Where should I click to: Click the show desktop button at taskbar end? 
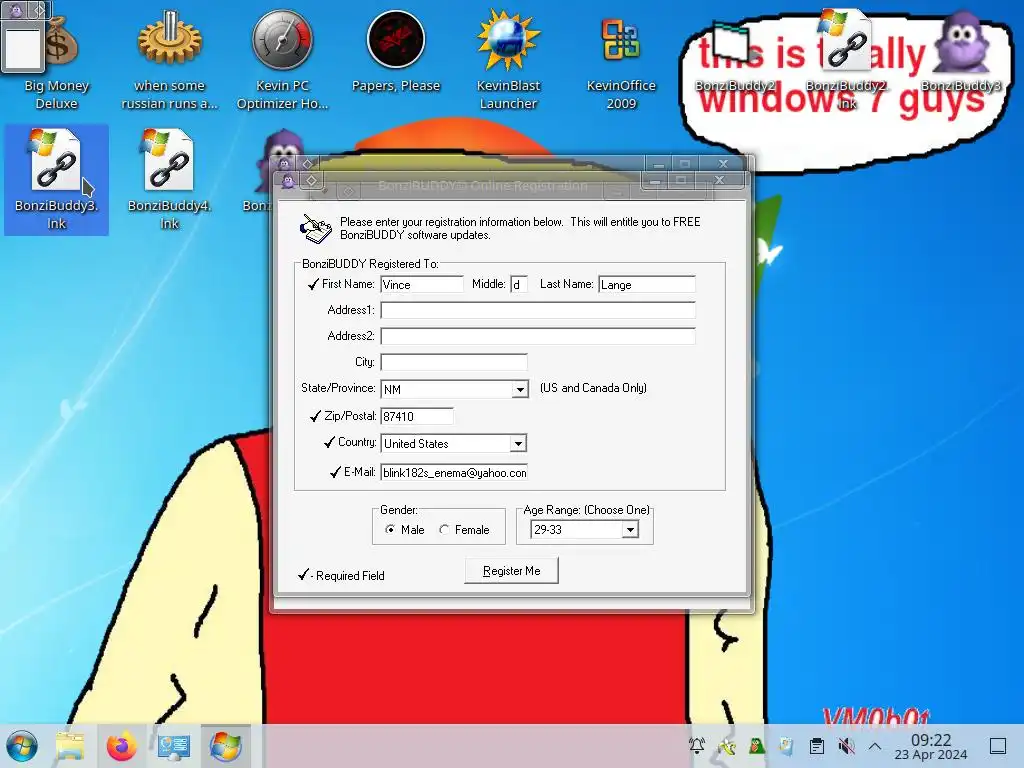click(998, 746)
